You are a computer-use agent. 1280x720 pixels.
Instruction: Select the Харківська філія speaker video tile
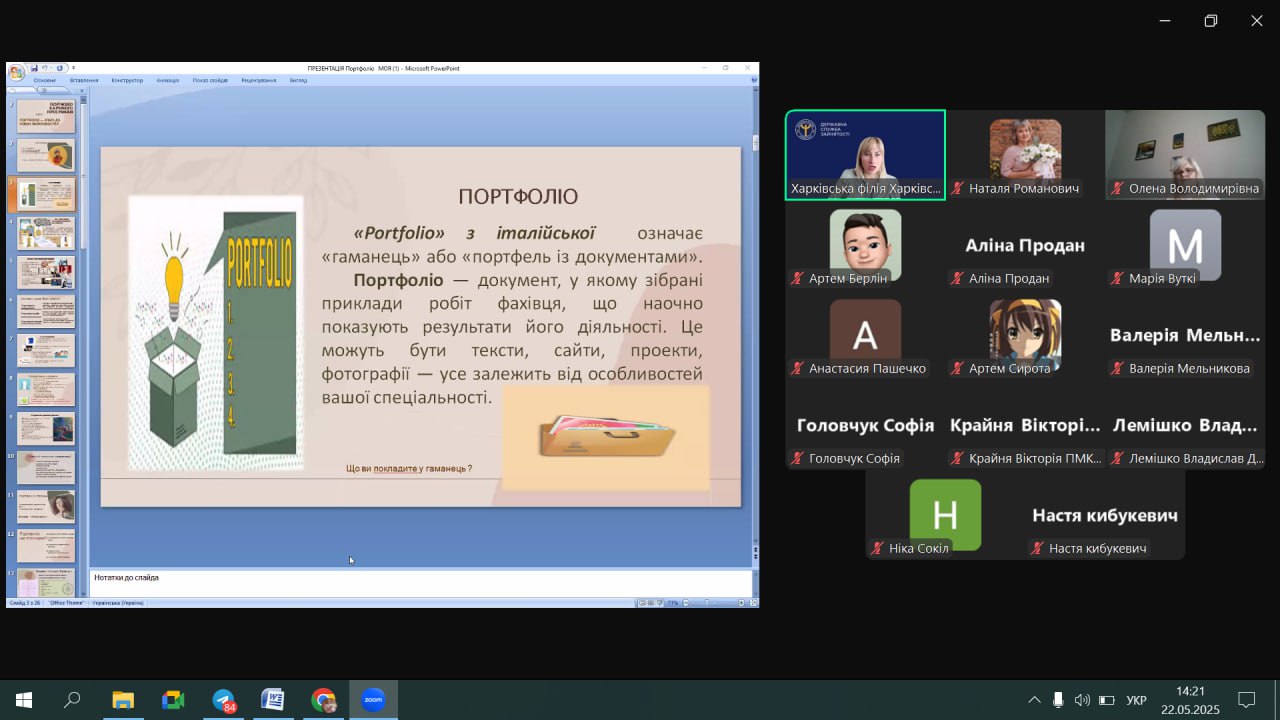(865, 155)
